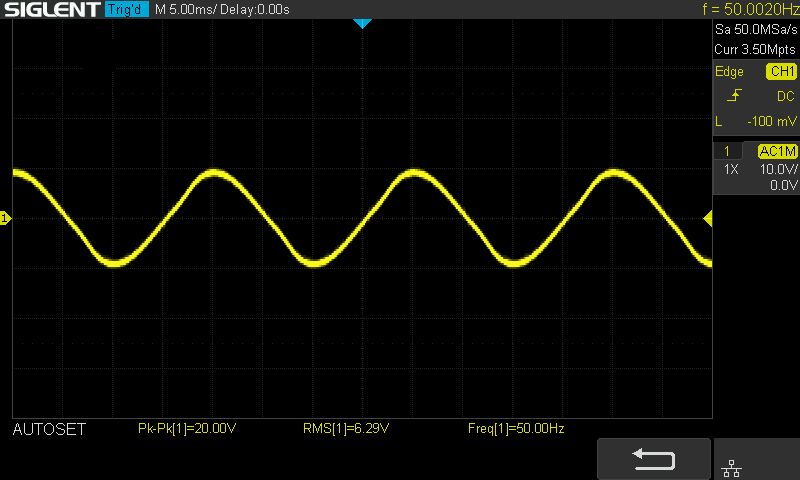The width and height of the screenshot is (800, 480).
Task: Click the 10.0V/ vertical scale value
Action: pyautogui.click(x=778, y=169)
